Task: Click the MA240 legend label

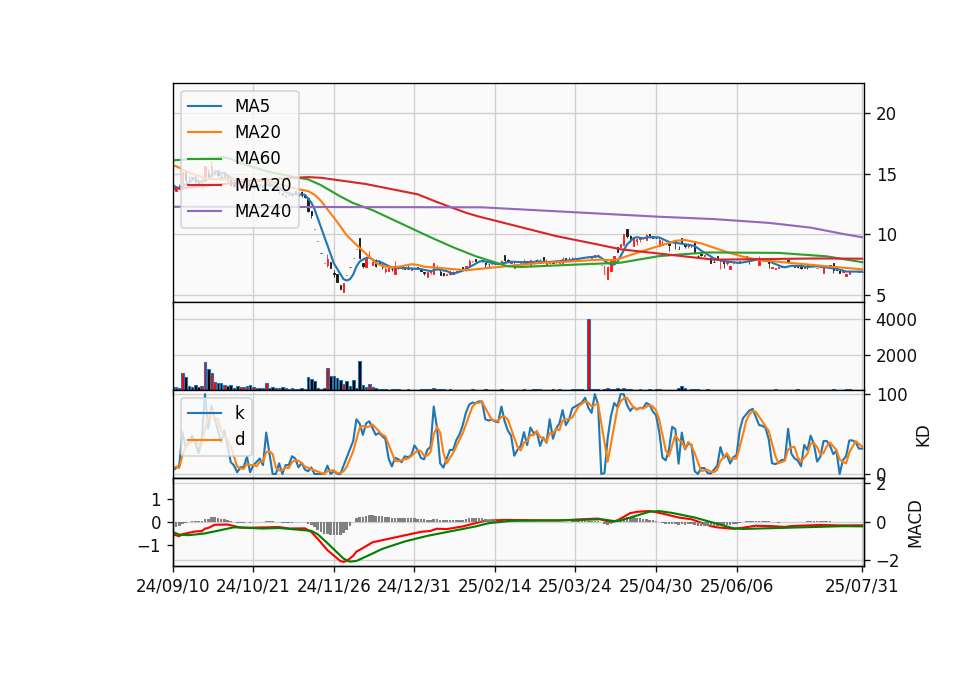Action: tap(263, 211)
